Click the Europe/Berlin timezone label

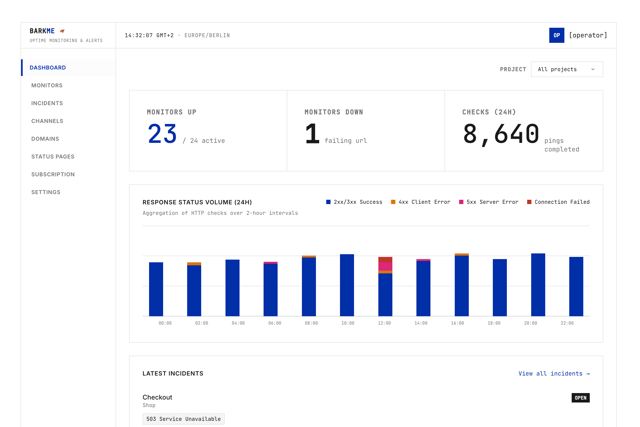click(x=207, y=36)
